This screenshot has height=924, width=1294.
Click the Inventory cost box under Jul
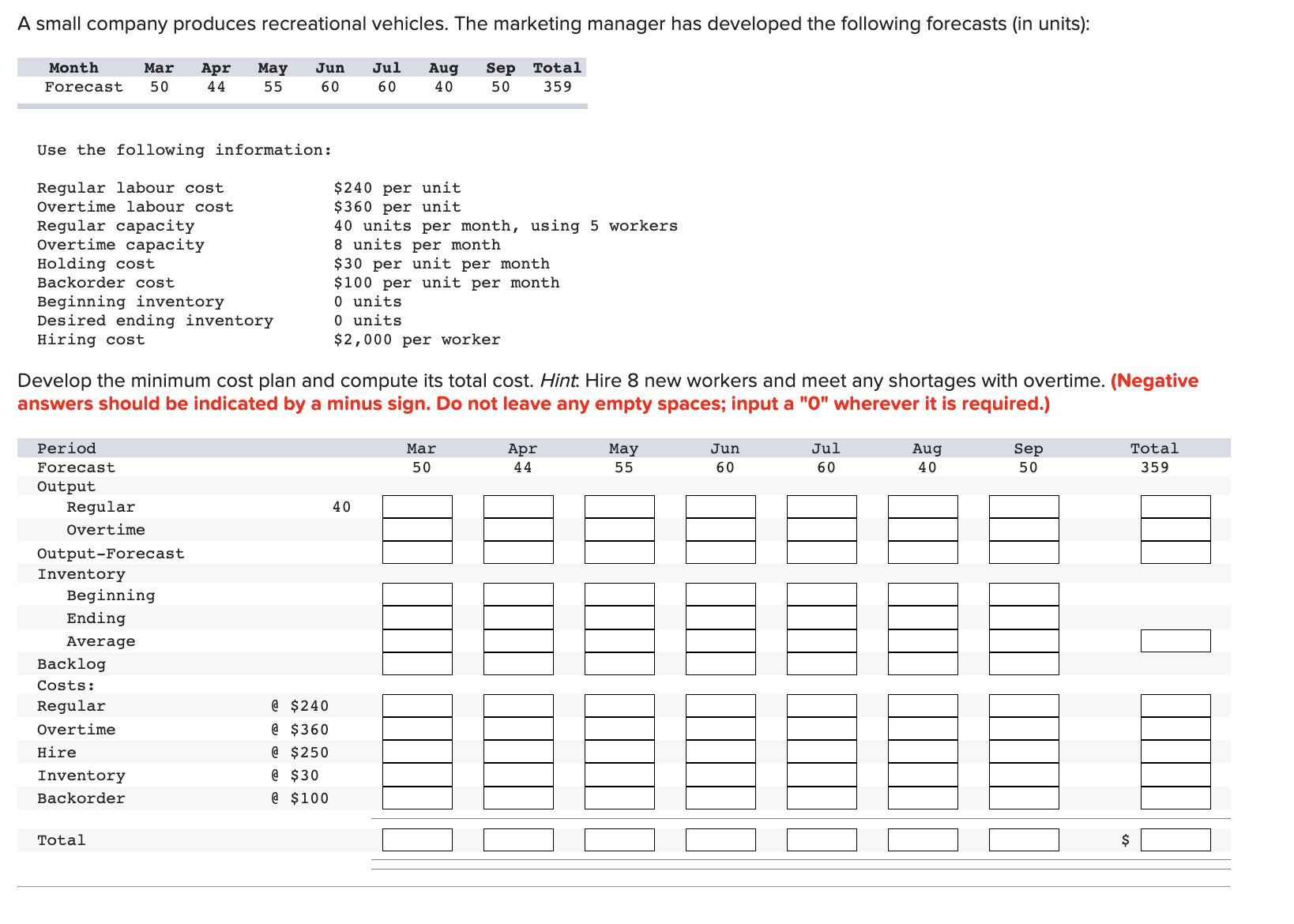point(822,776)
